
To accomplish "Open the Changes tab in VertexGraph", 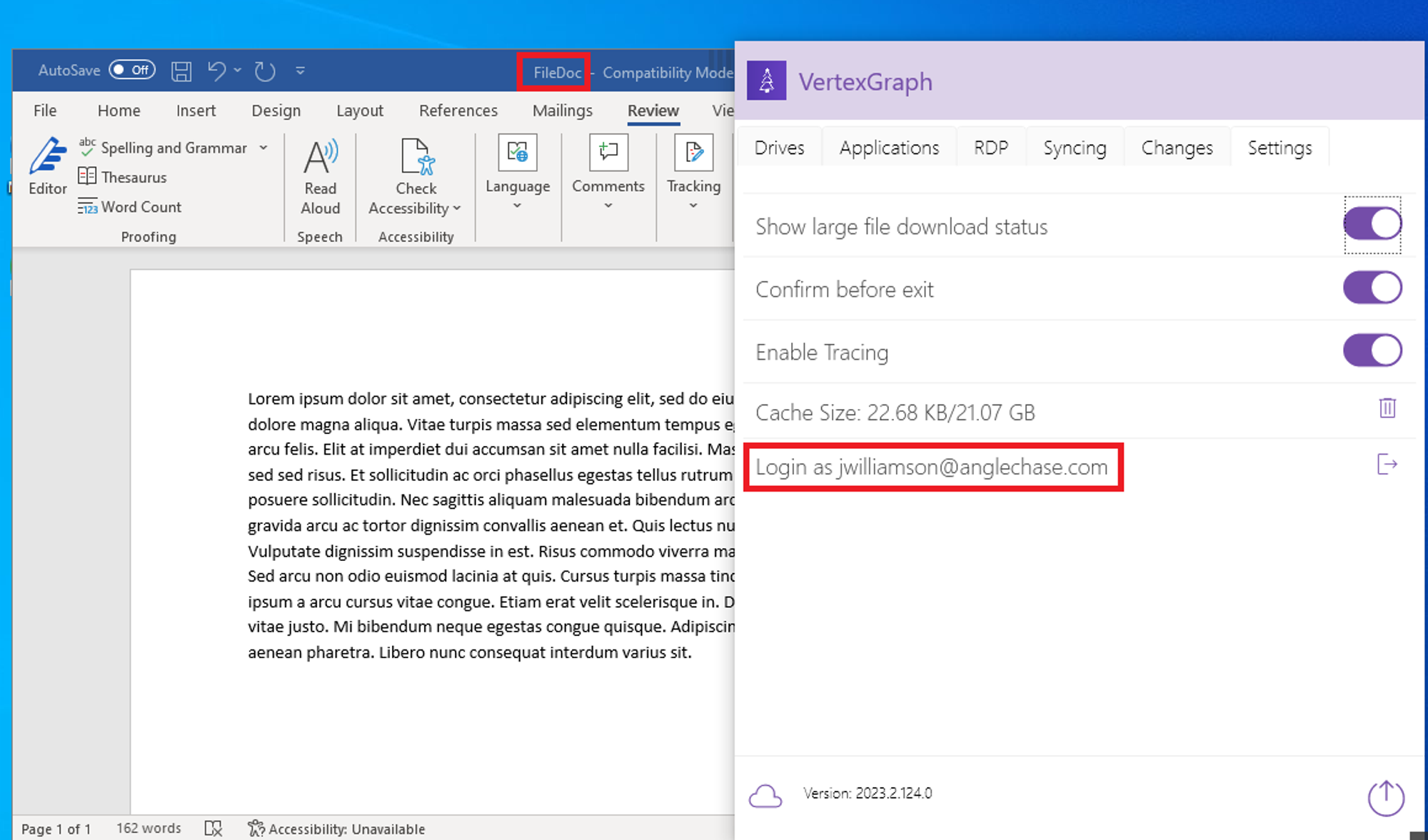I will click(x=1177, y=148).
